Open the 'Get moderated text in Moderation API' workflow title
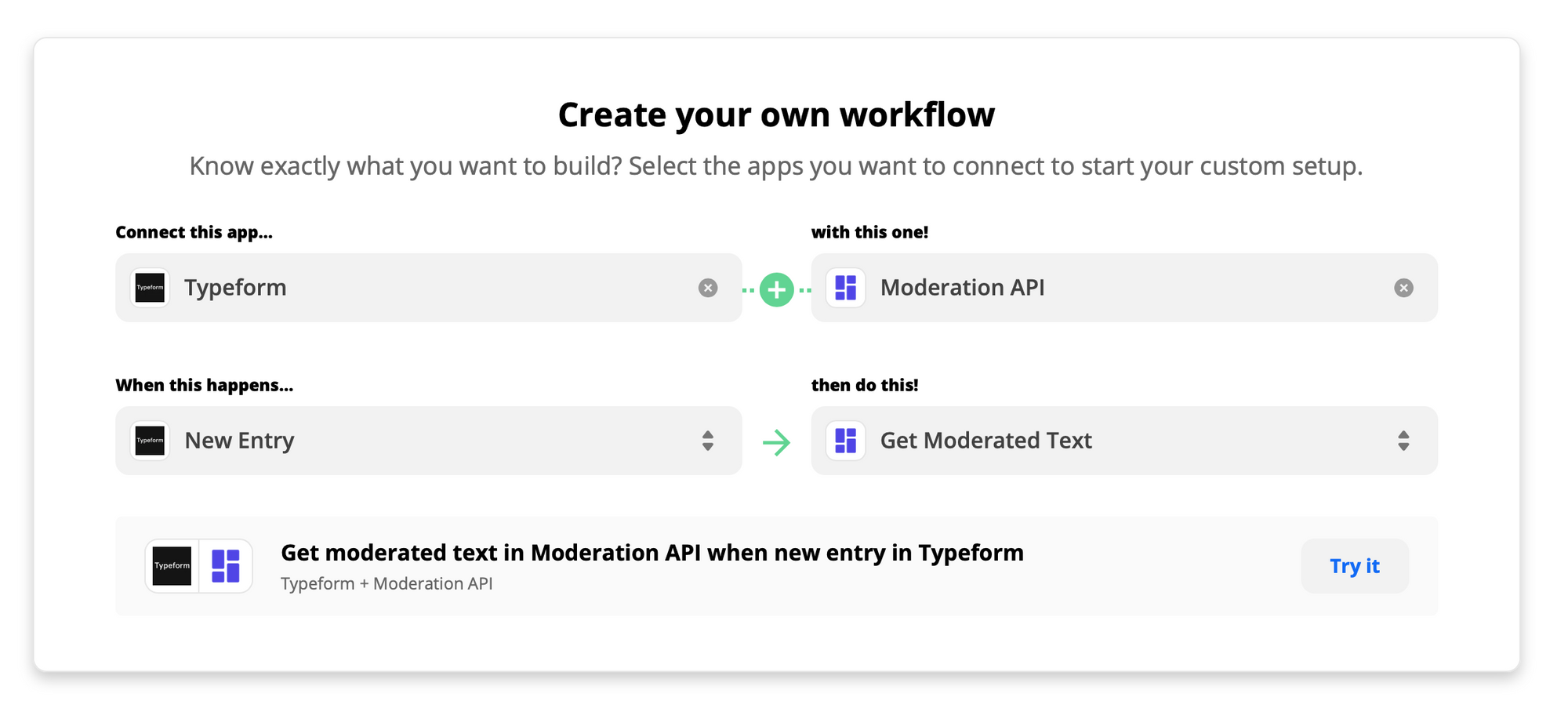The height and width of the screenshot is (719, 1568). (x=652, y=553)
